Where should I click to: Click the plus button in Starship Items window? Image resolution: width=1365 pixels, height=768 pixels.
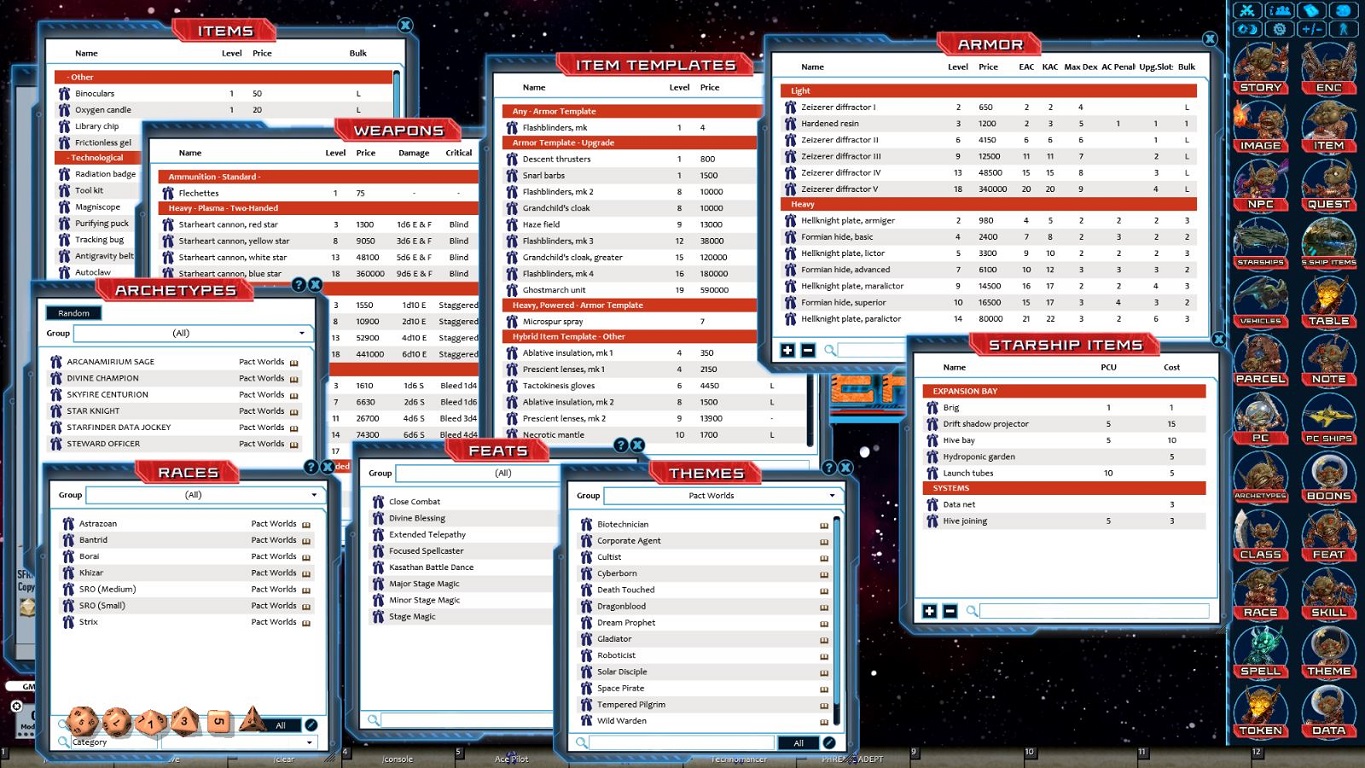click(x=931, y=611)
